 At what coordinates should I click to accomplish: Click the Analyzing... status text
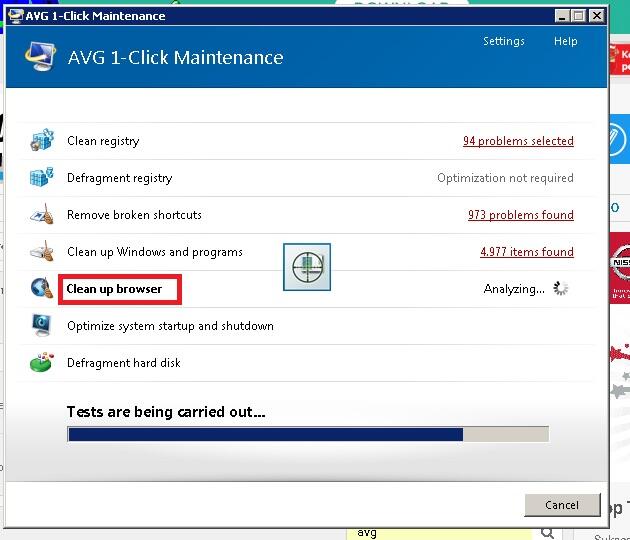click(x=514, y=288)
